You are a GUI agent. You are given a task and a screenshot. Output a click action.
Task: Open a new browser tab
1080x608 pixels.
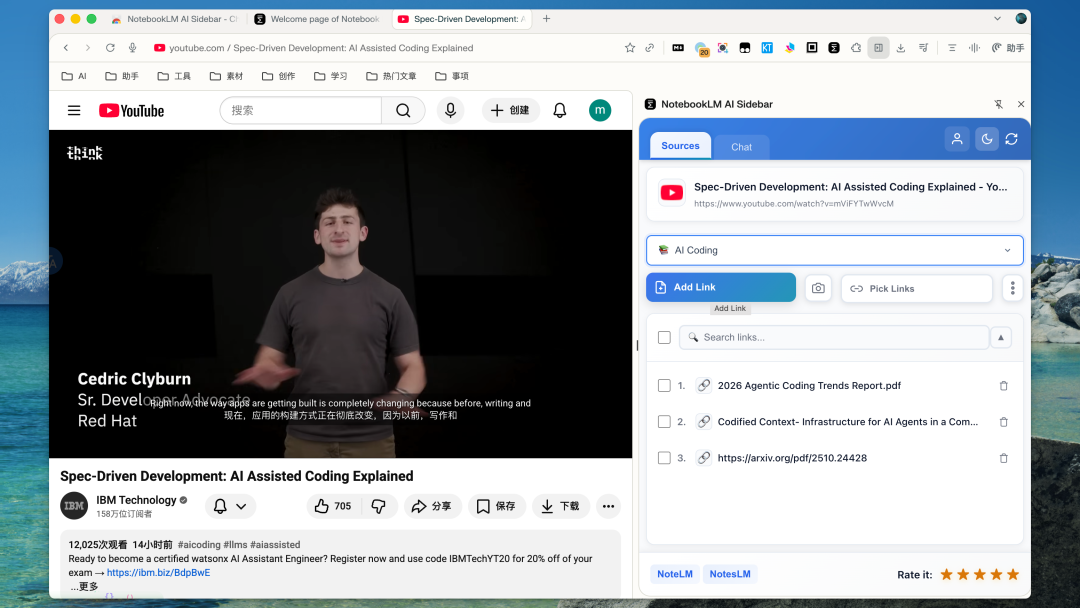click(546, 19)
